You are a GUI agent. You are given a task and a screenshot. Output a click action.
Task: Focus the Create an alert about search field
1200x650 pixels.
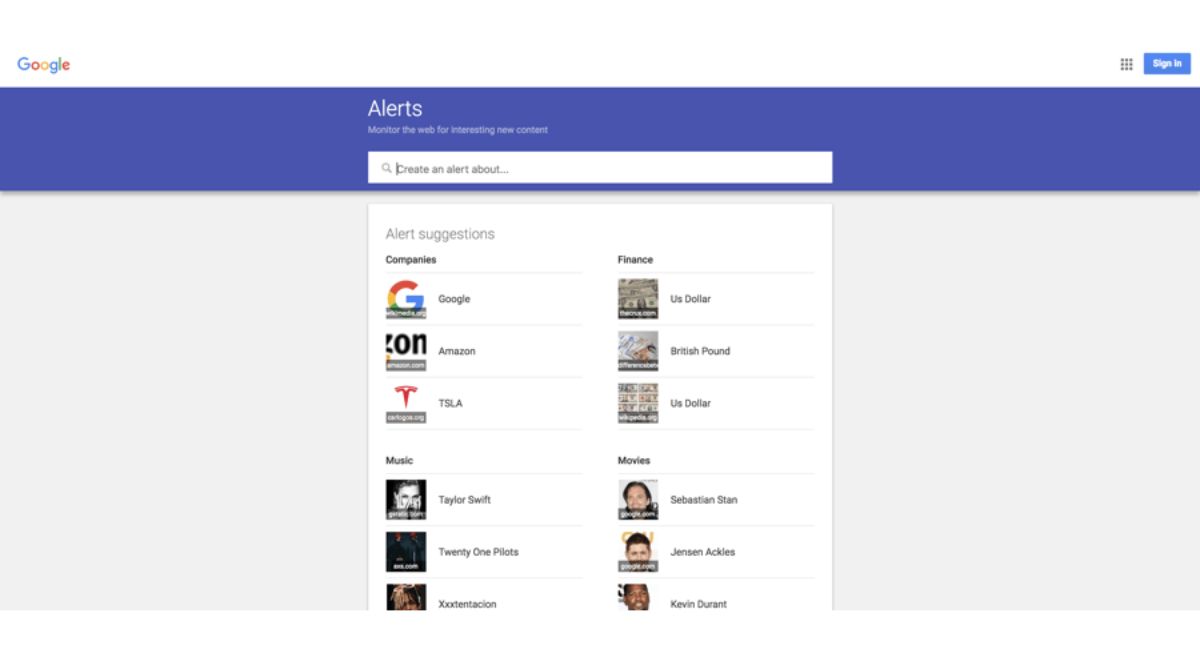tap(600, 168)
